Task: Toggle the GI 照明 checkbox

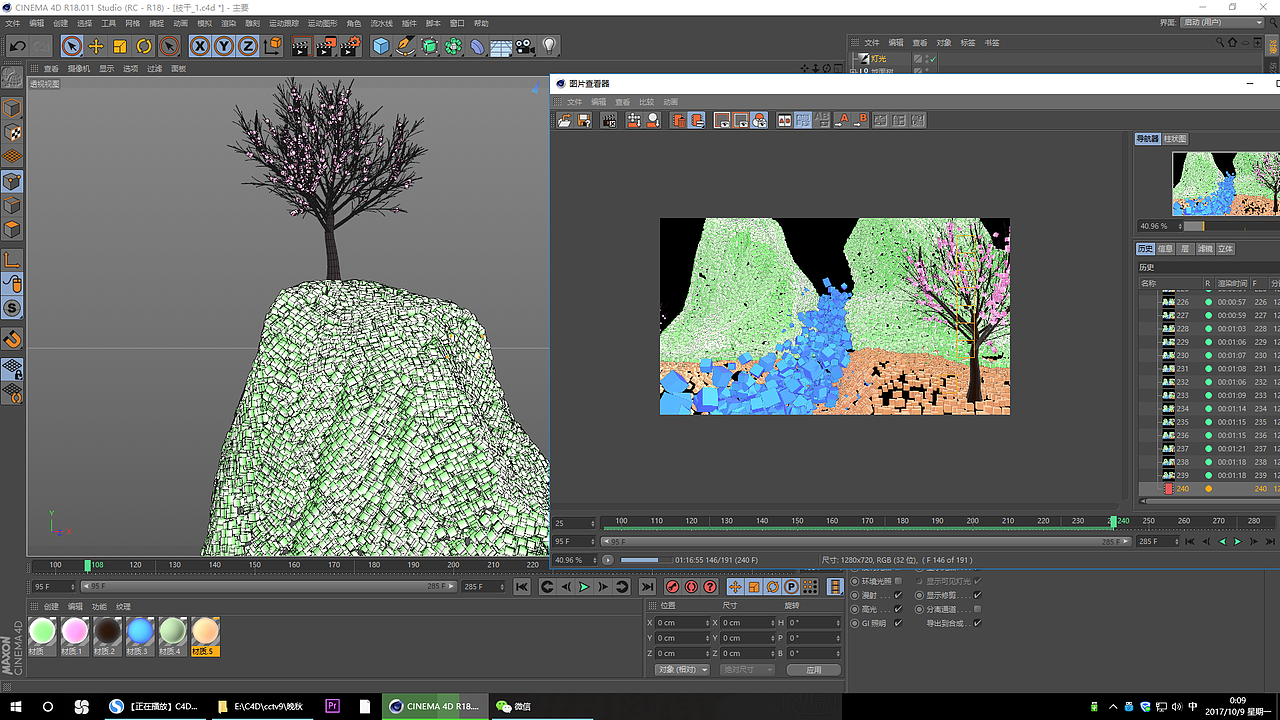Action: [898, 623]
